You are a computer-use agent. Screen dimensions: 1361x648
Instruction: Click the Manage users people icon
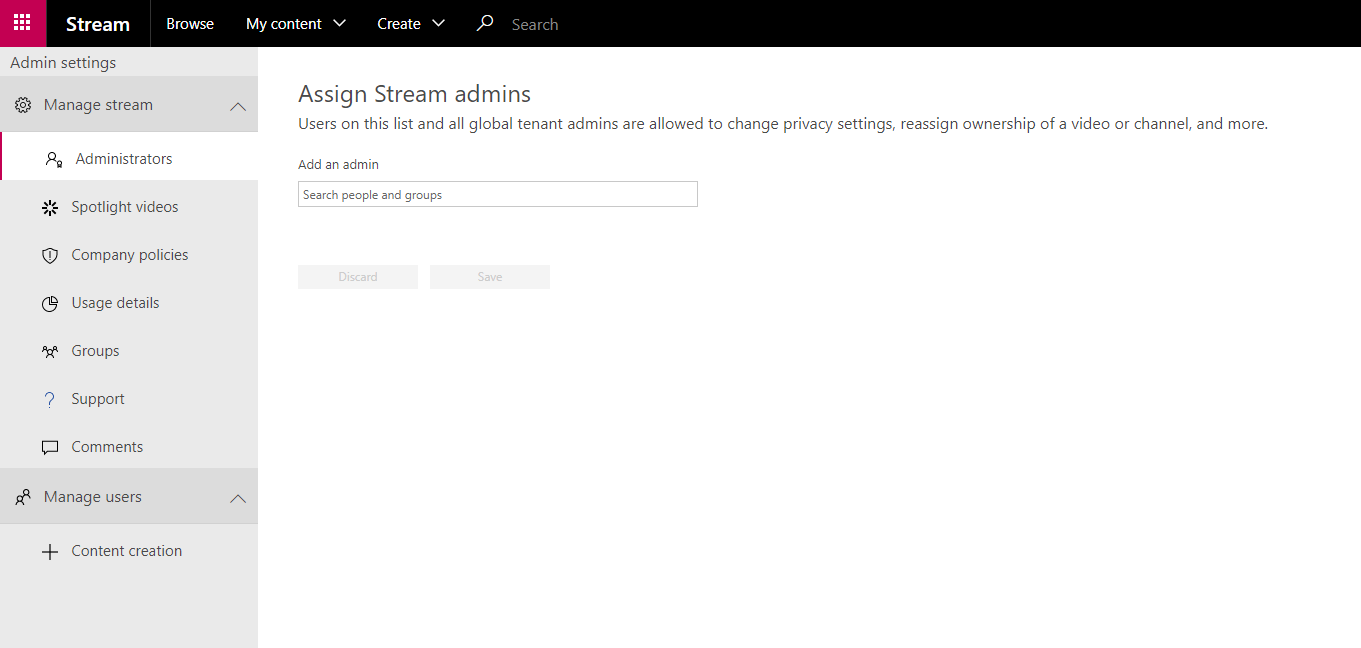[23, 497]
